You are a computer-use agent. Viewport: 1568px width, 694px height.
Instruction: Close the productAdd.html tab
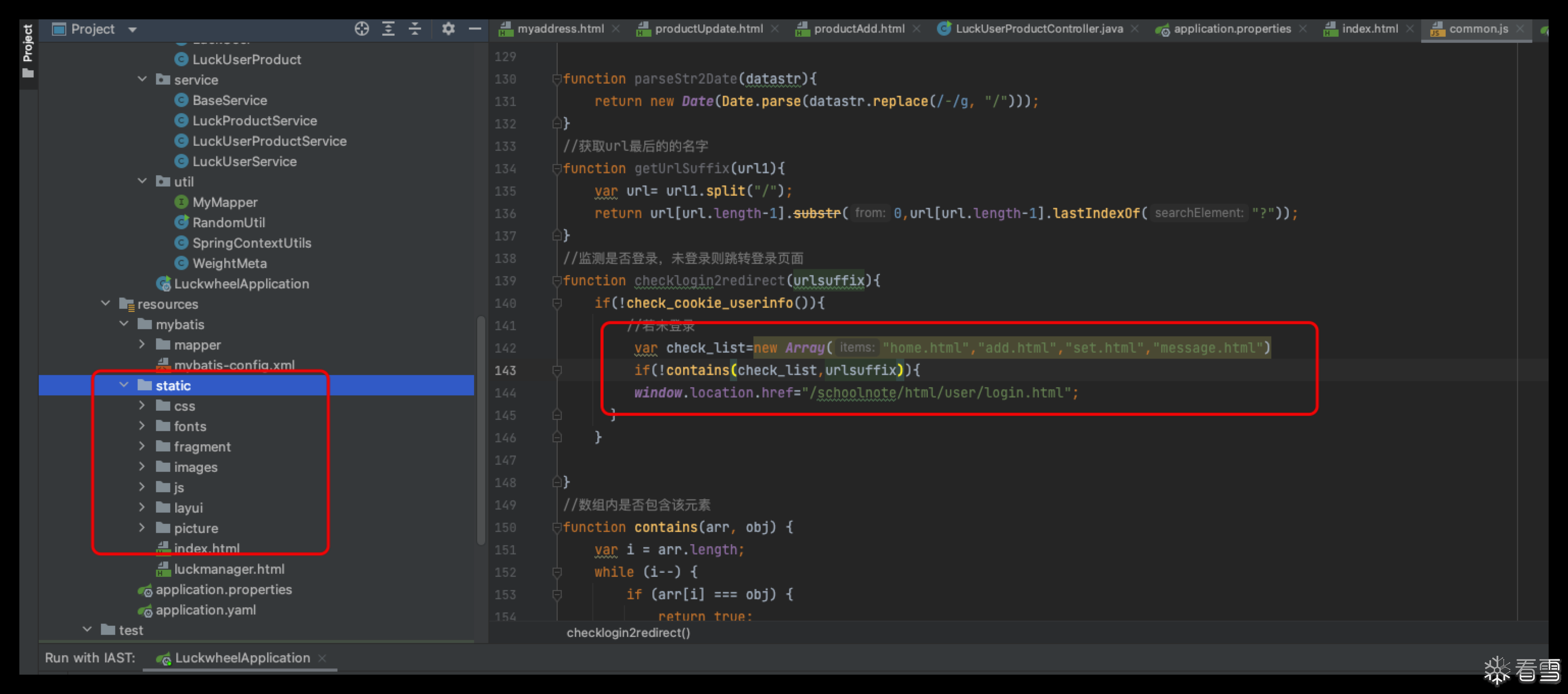917,29
